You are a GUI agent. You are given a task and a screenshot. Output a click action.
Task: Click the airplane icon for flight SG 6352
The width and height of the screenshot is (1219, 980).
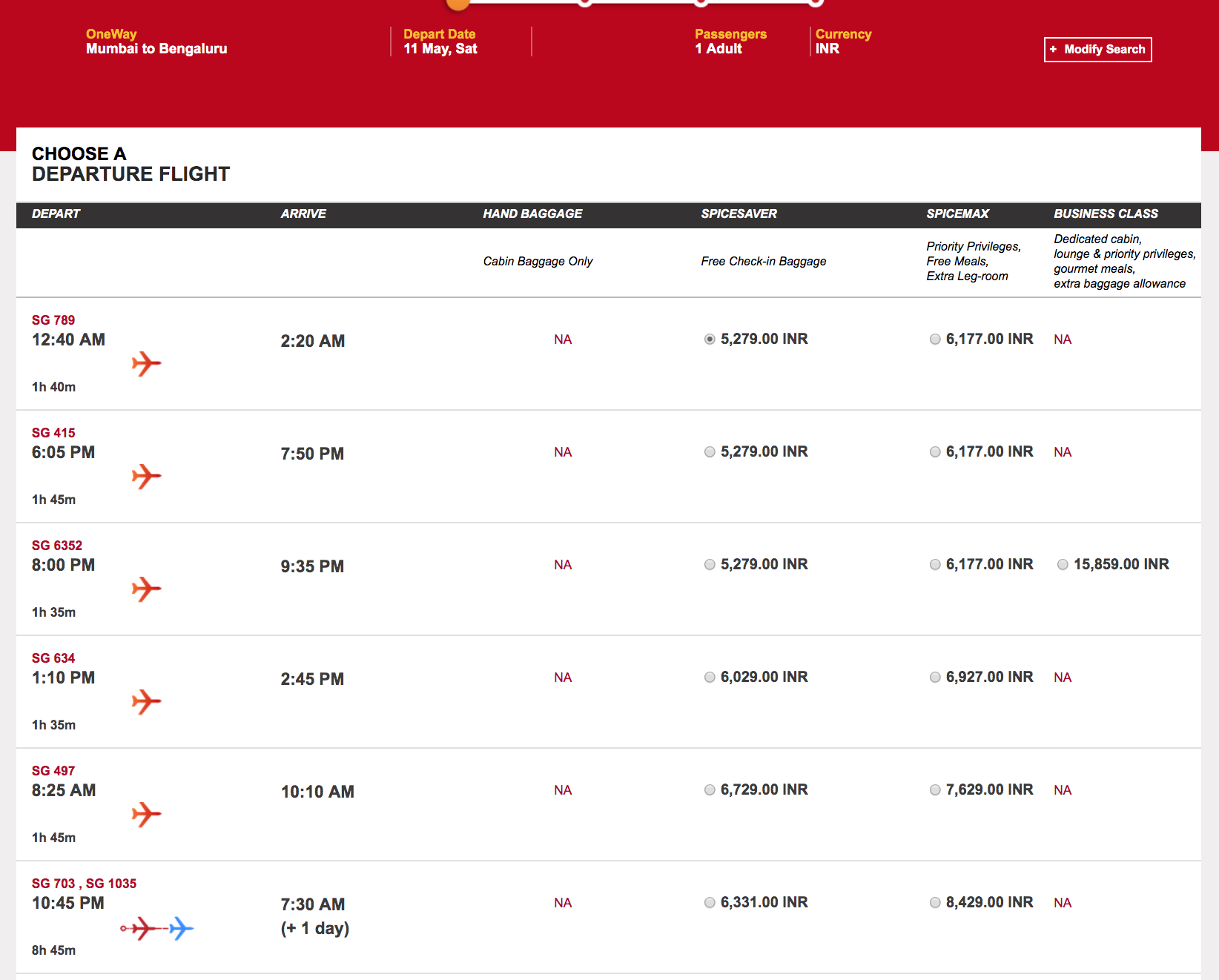tap(147, 589)
